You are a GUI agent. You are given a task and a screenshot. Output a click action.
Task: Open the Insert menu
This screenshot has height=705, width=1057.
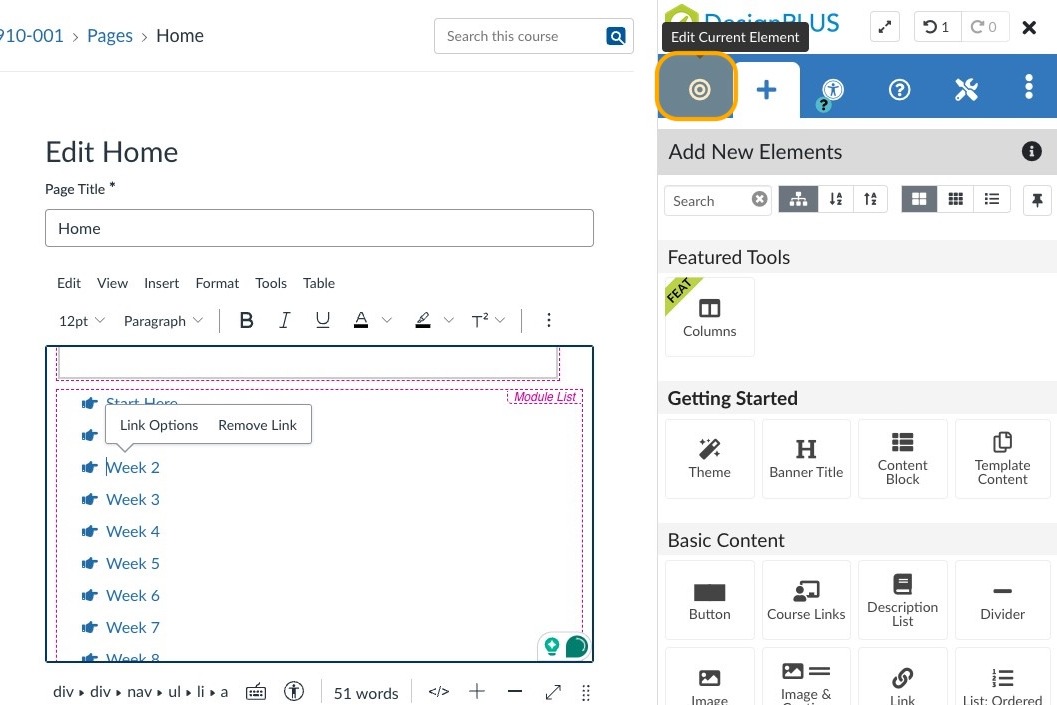pos(160,283)
